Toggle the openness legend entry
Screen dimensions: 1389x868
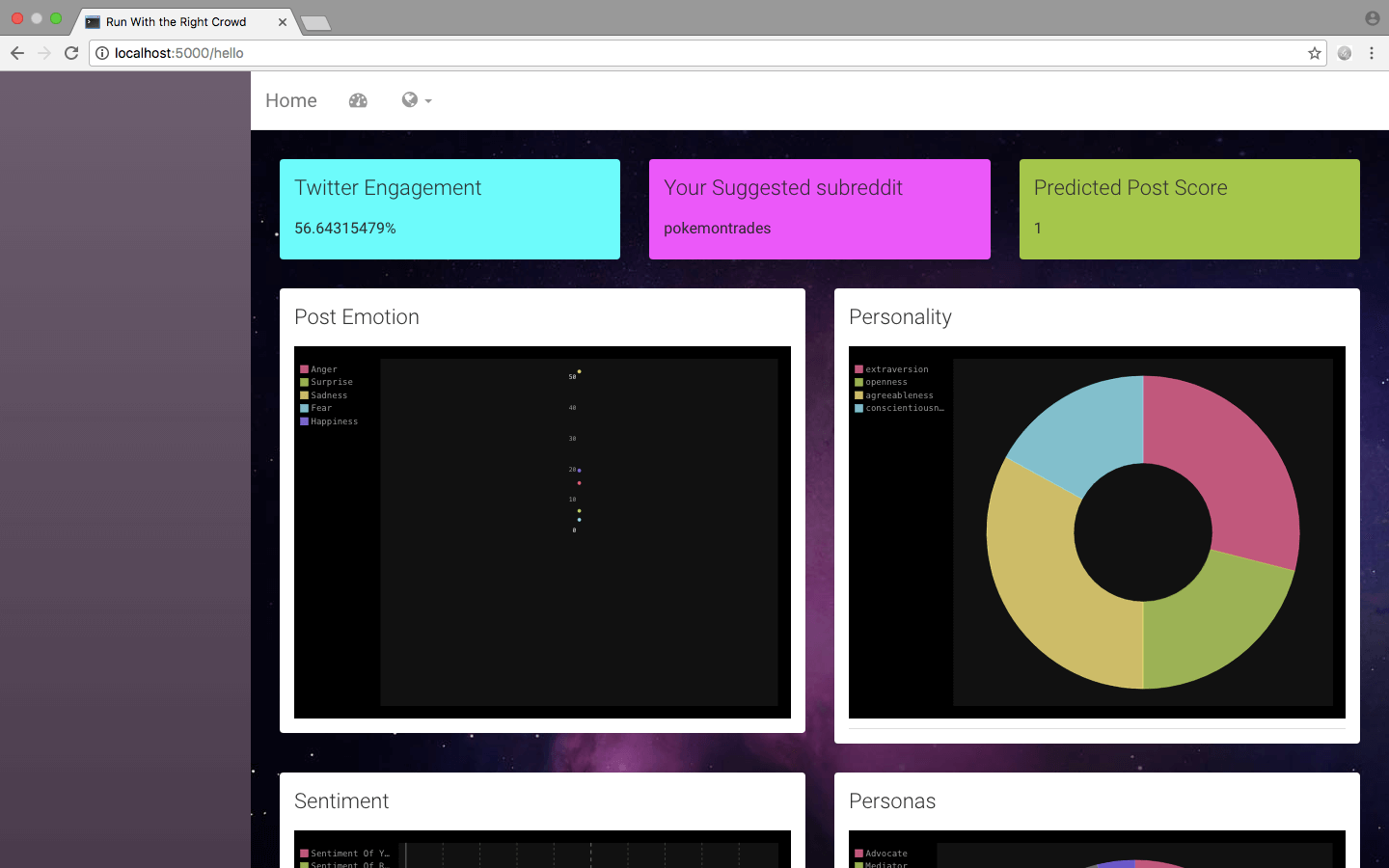click(881, 382)
